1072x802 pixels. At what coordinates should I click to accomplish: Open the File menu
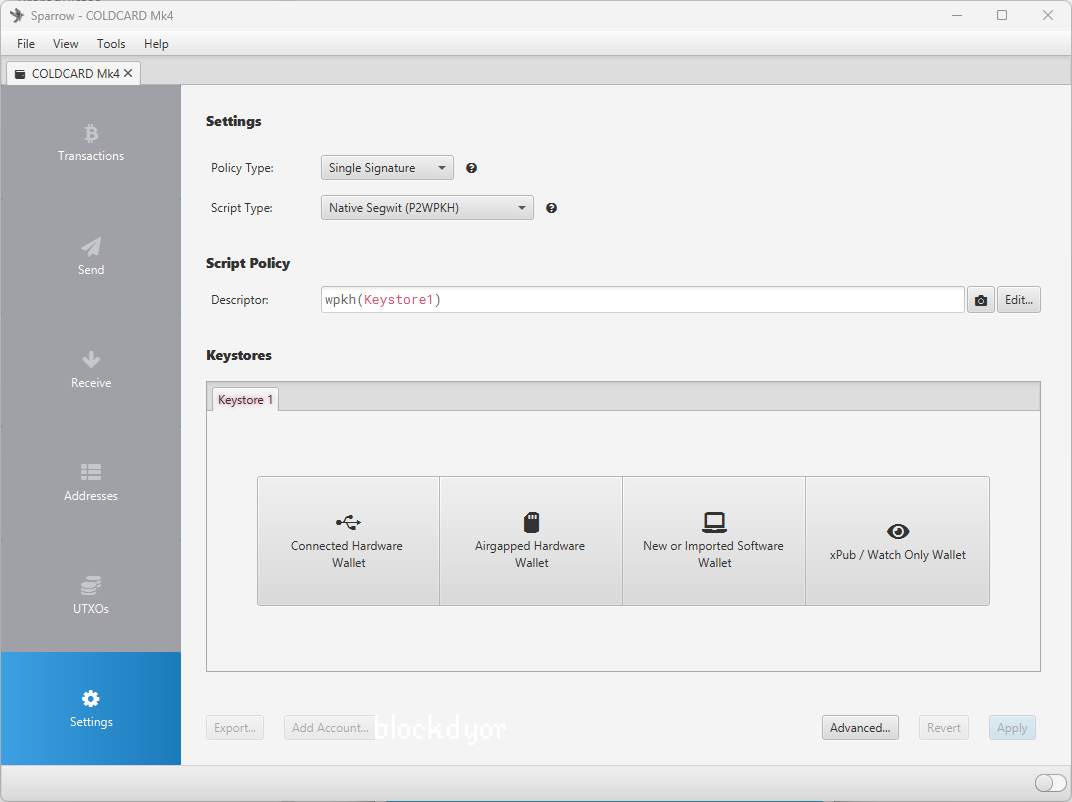point(26,44)
